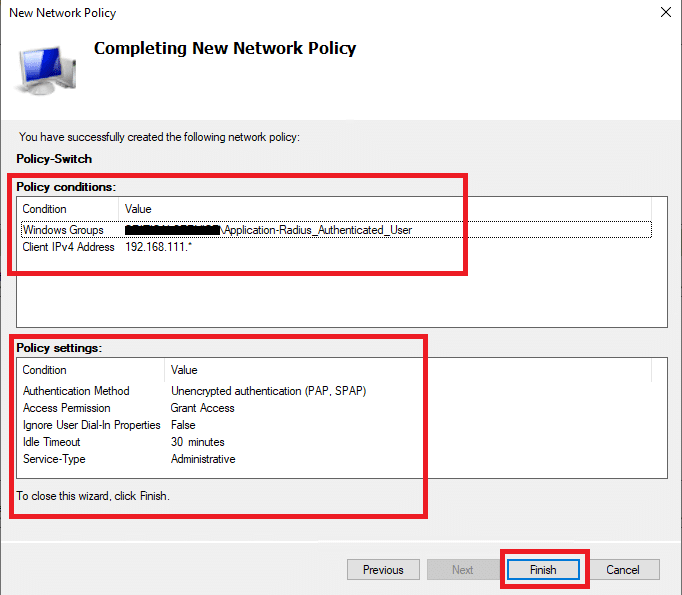Click the grayed-out Next button
The image size is (682, 595).
(462, 570)
